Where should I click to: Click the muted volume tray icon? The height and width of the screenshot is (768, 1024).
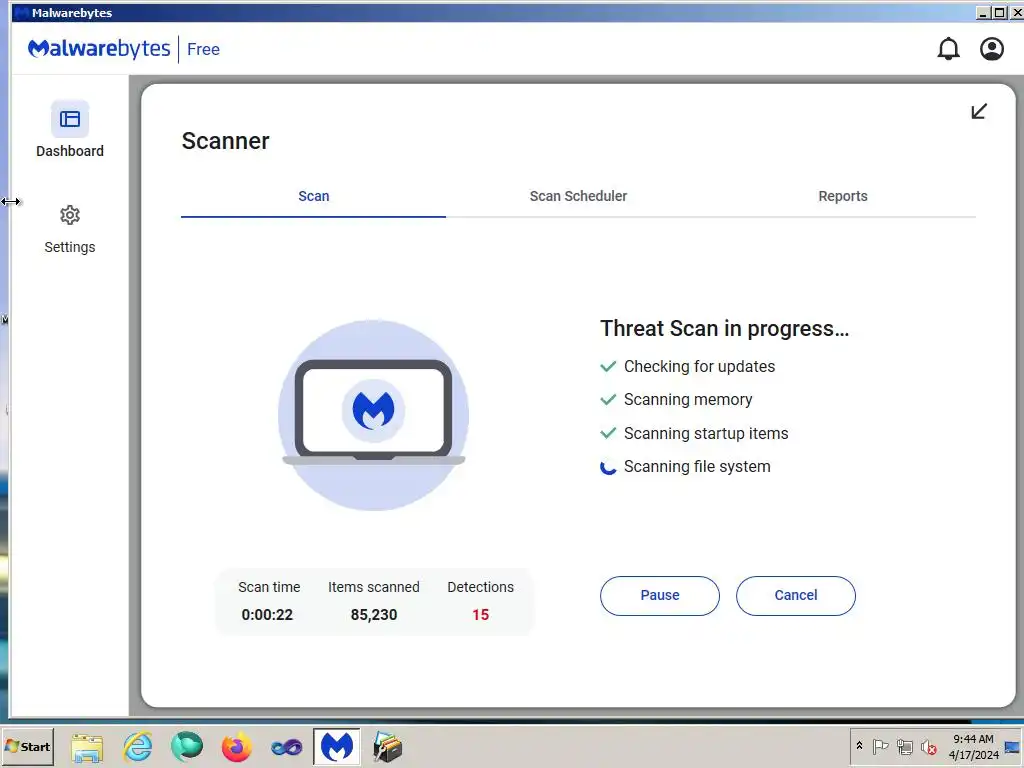tap(929, 746)
